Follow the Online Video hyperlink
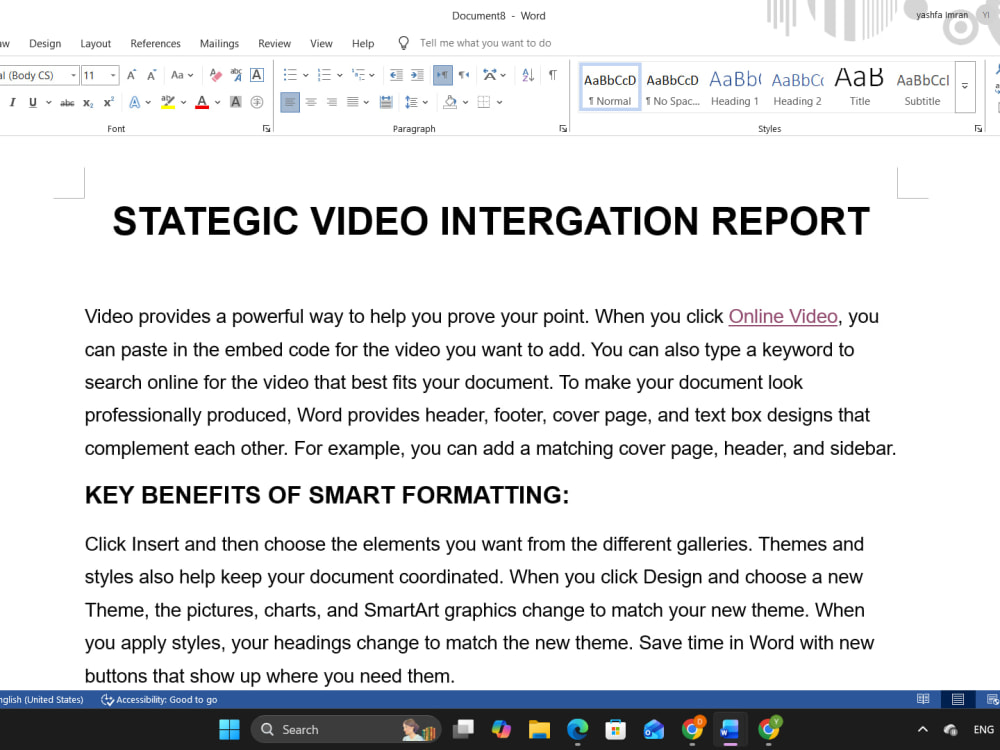 [x=783, y=316]
